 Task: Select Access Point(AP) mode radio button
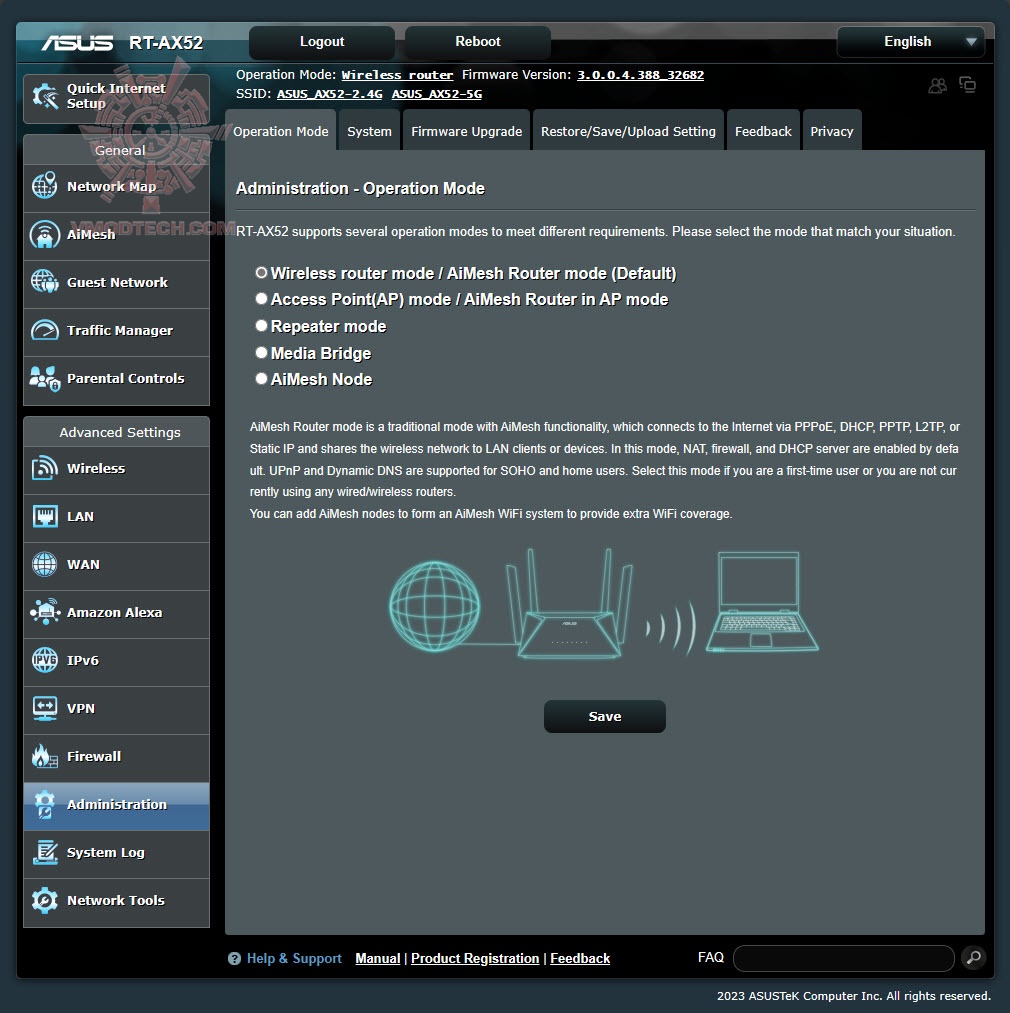[261, 299]
